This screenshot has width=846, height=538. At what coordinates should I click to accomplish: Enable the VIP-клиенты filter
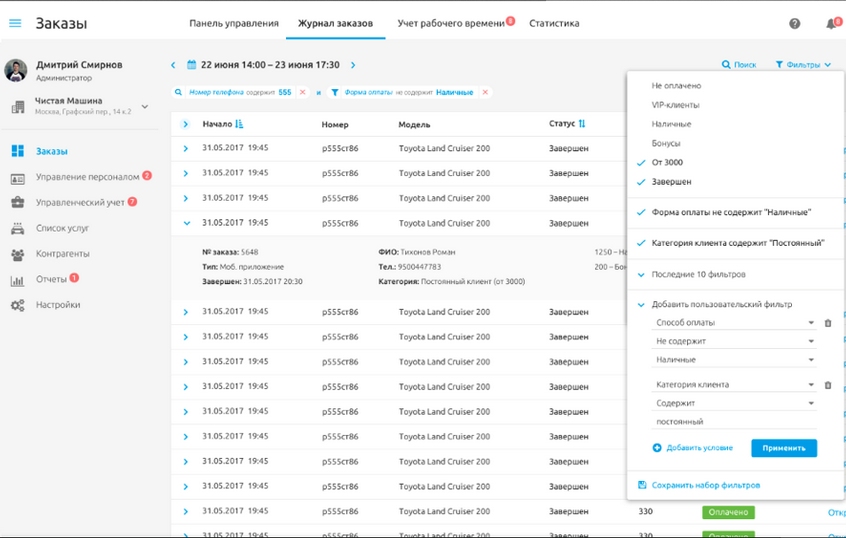pyautogui.click(x=676, y=105)
